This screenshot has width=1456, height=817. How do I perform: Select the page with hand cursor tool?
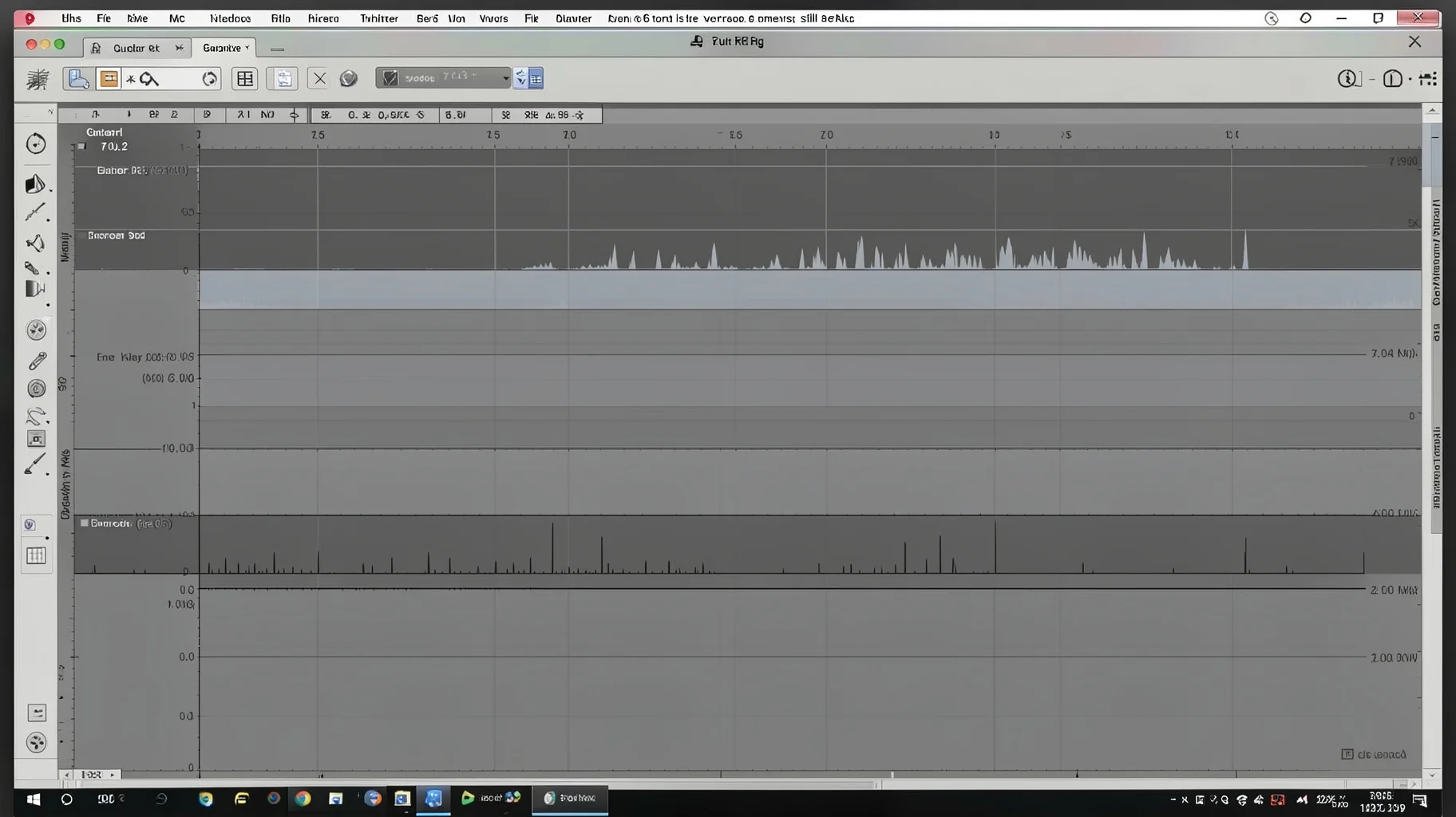click(x=78, y=78)
